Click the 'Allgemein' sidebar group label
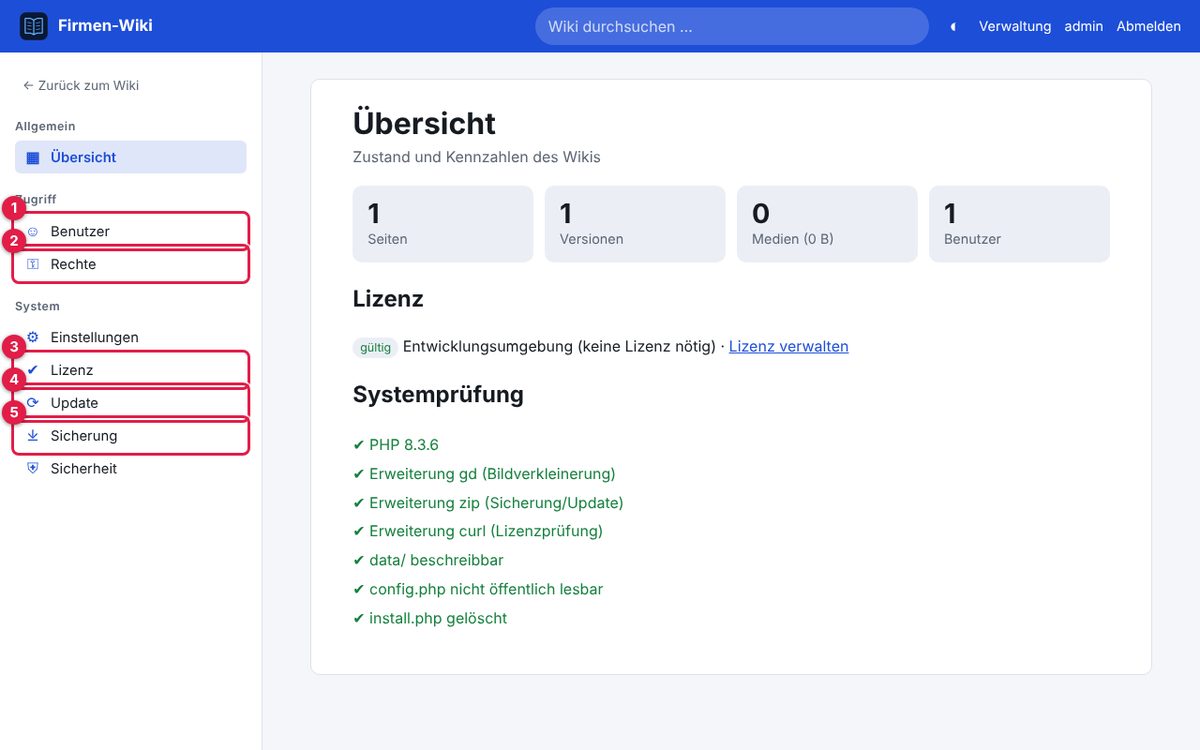This screenshot has width=1200, height=750. [x=45, y=126]
